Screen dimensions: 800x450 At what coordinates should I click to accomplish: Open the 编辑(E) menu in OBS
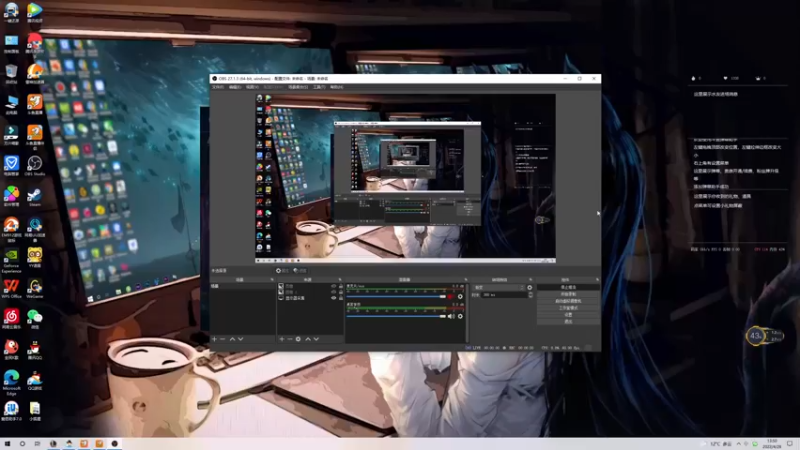(x=235, y=87)
